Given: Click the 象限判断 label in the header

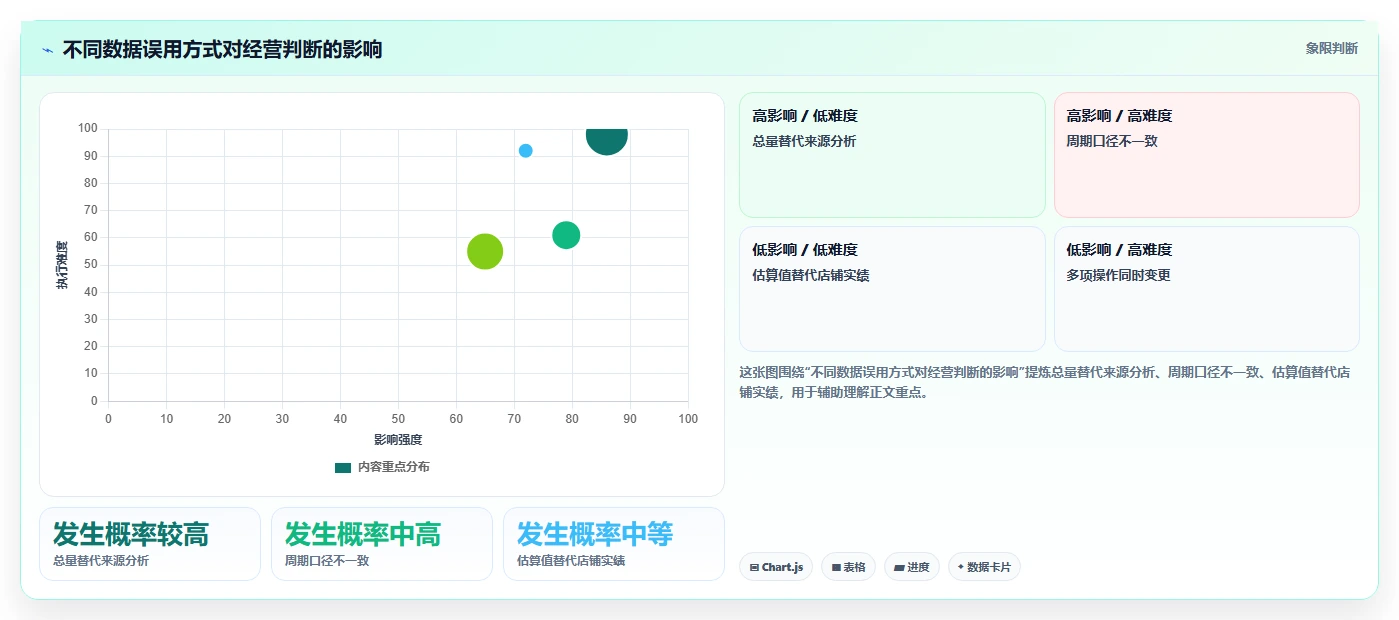Looking at the screenshot, I should pyautogui.click(x=1331, y=48).
